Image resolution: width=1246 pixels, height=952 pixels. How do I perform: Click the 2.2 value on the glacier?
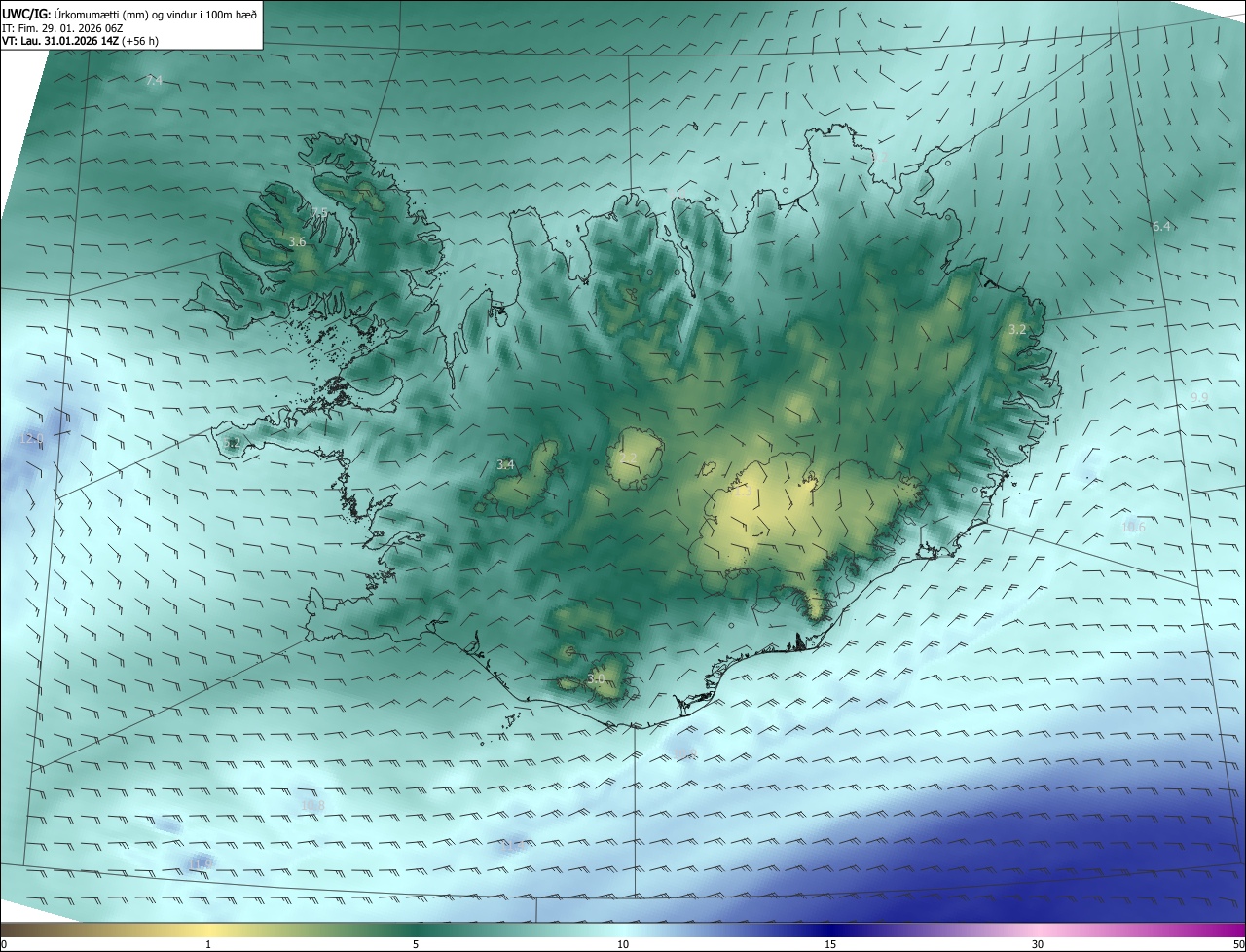tap(628, 458)
